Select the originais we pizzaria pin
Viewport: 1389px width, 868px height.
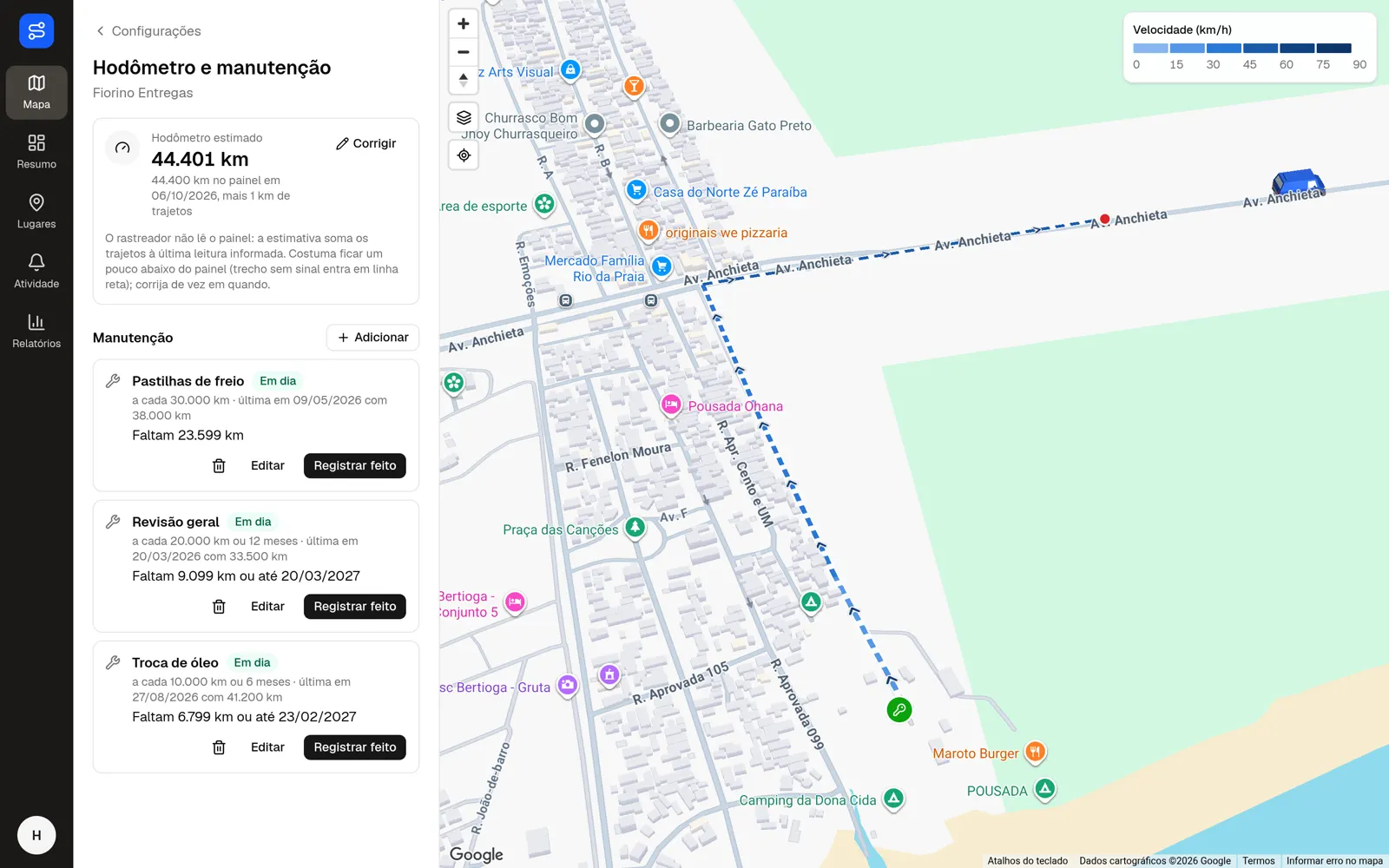(648, 231)
